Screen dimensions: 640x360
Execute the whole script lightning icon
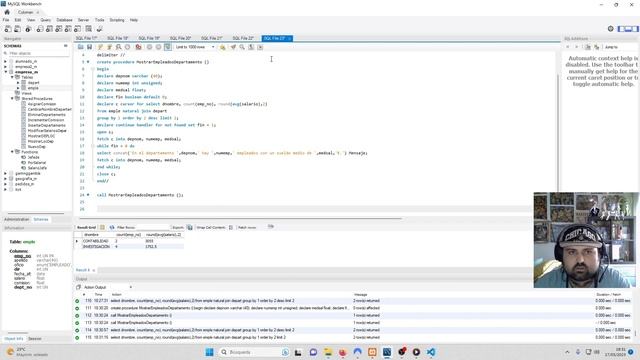[100, 47]
